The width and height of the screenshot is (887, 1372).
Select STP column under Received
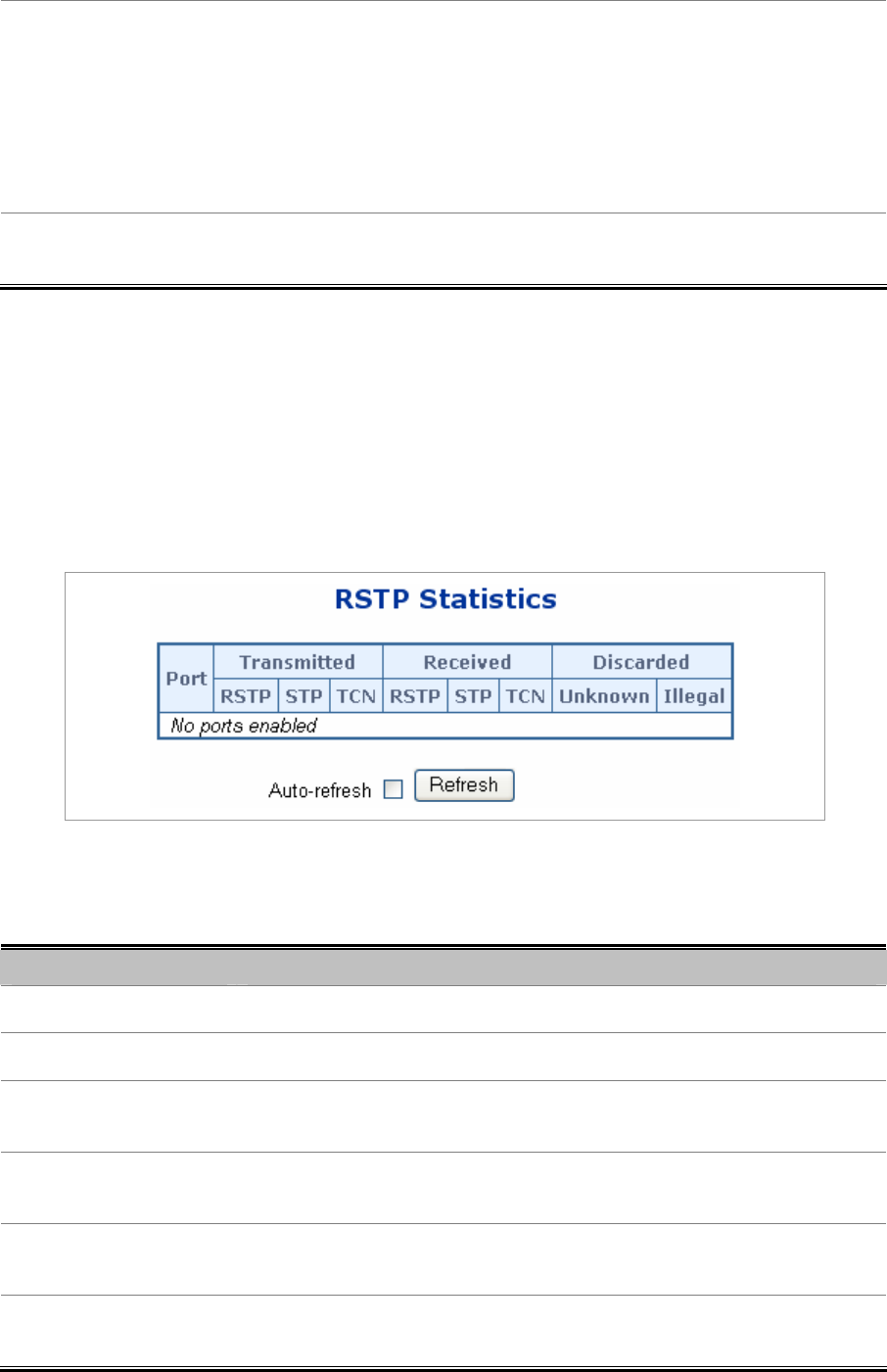point(473,696)
